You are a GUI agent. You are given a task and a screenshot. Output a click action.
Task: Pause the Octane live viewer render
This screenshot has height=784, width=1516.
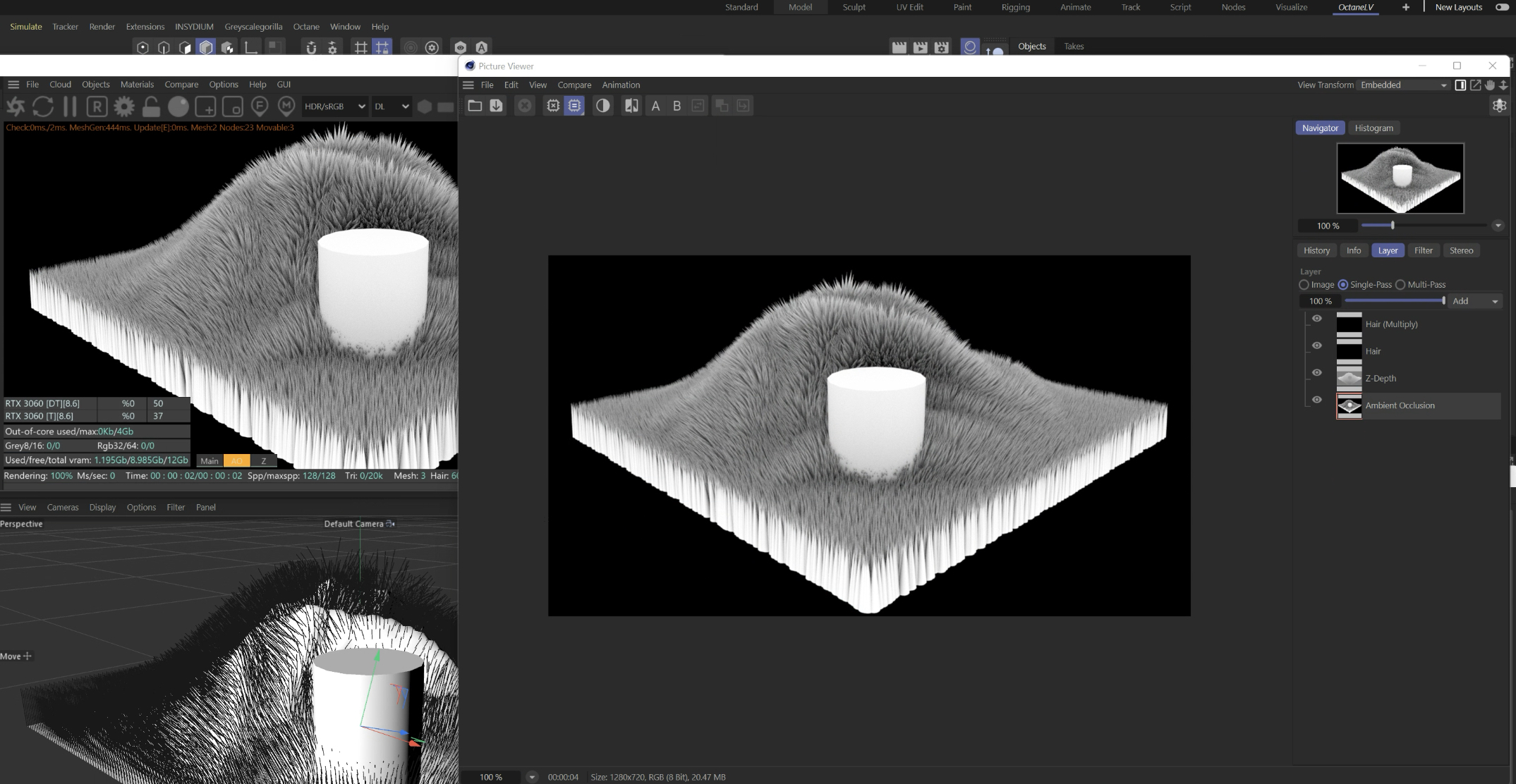70,106
